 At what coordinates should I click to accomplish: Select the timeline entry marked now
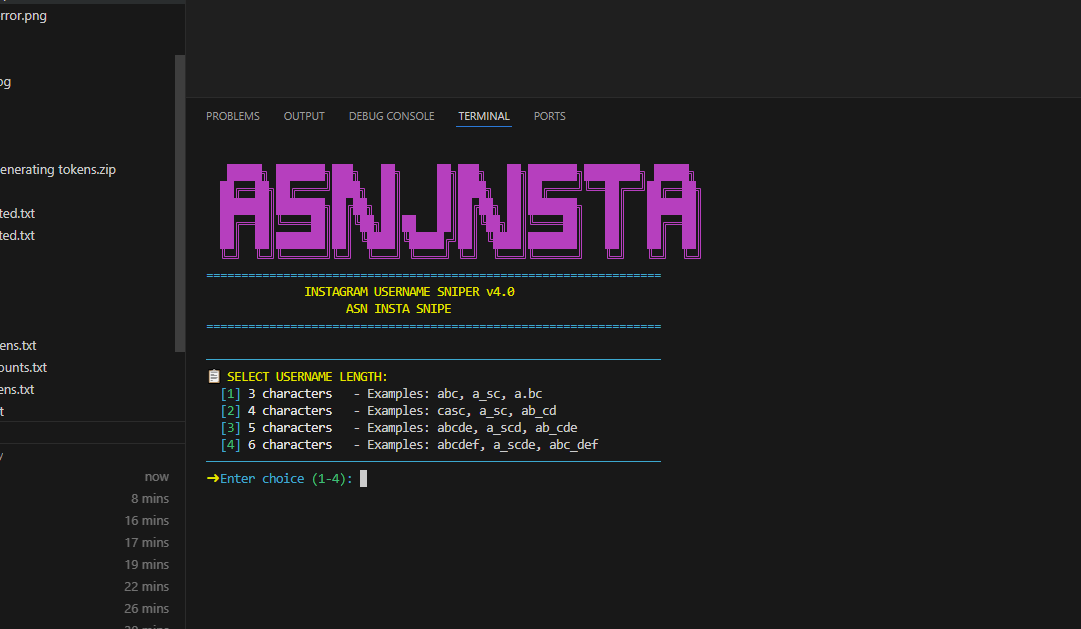click(x=156, y=477)
